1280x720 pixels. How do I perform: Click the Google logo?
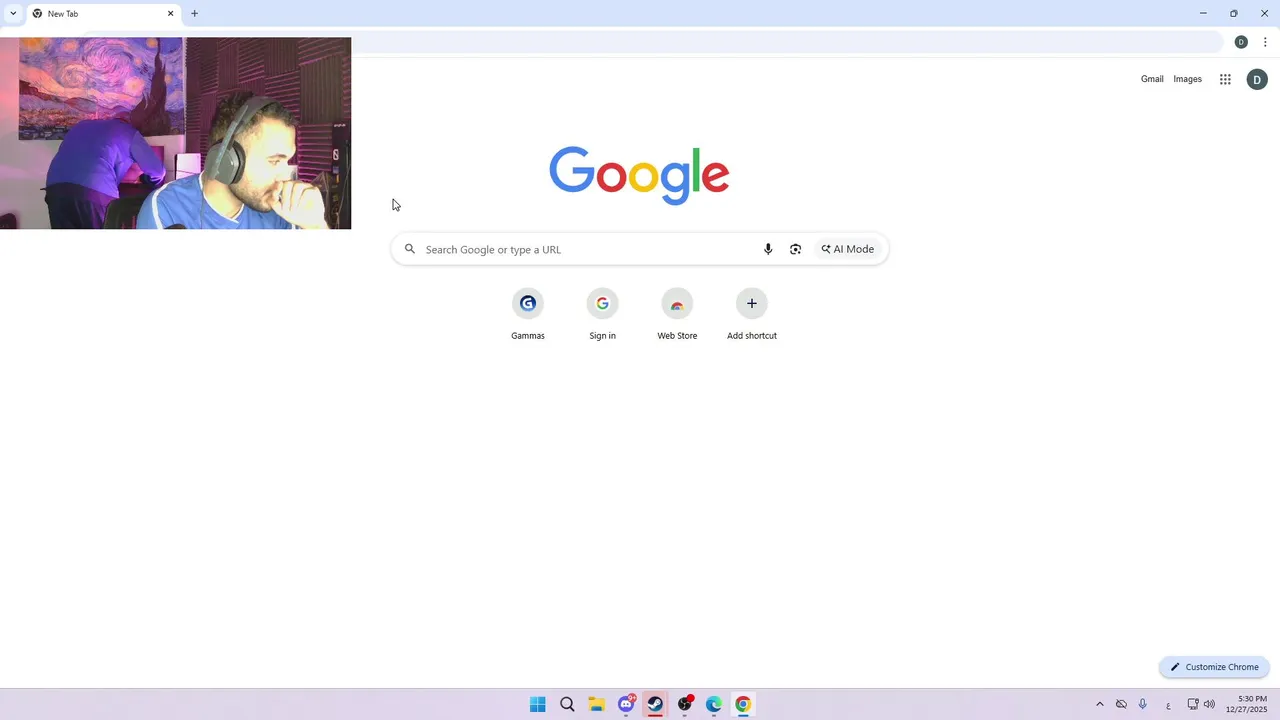(x=639, y=176)
